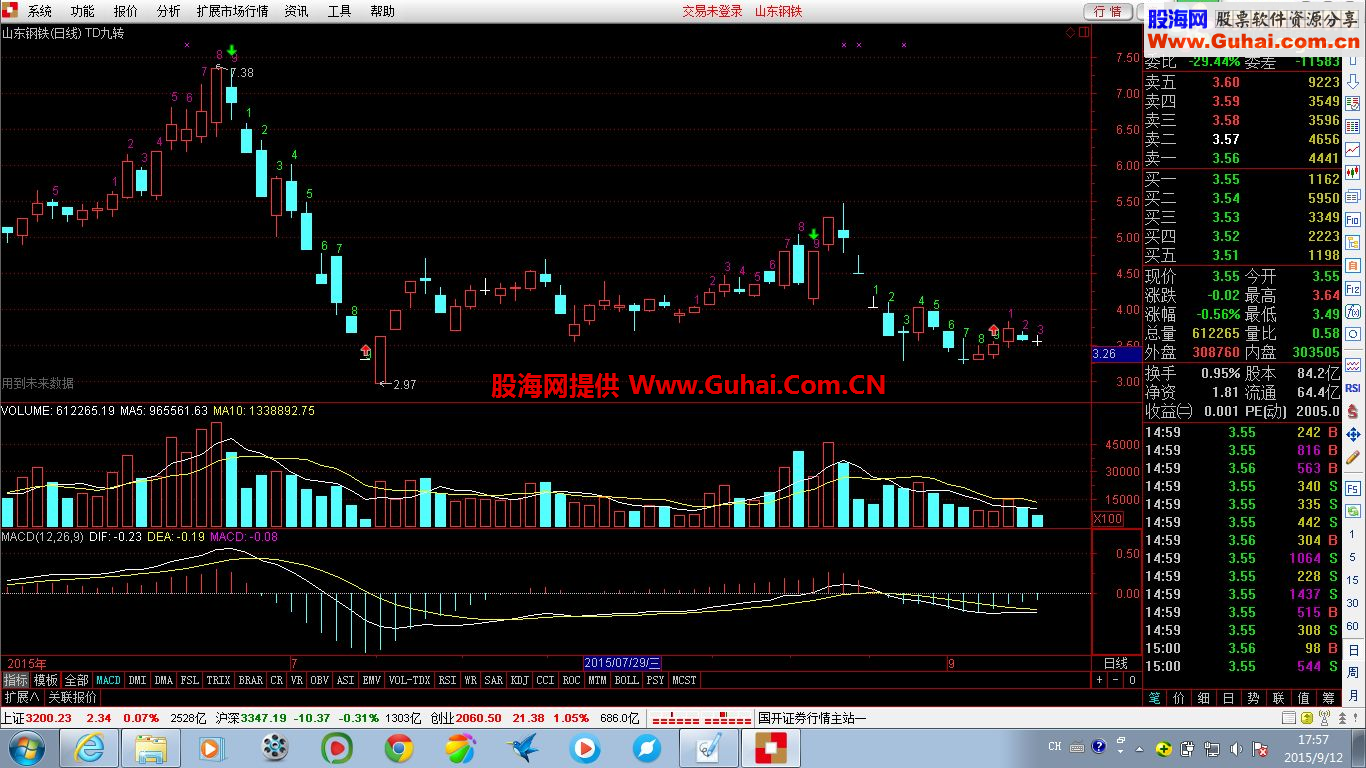The width and height of the screenshot is (1366, 768).
Task: Click the Windows Start orb
Action: (x=25, y=748)
